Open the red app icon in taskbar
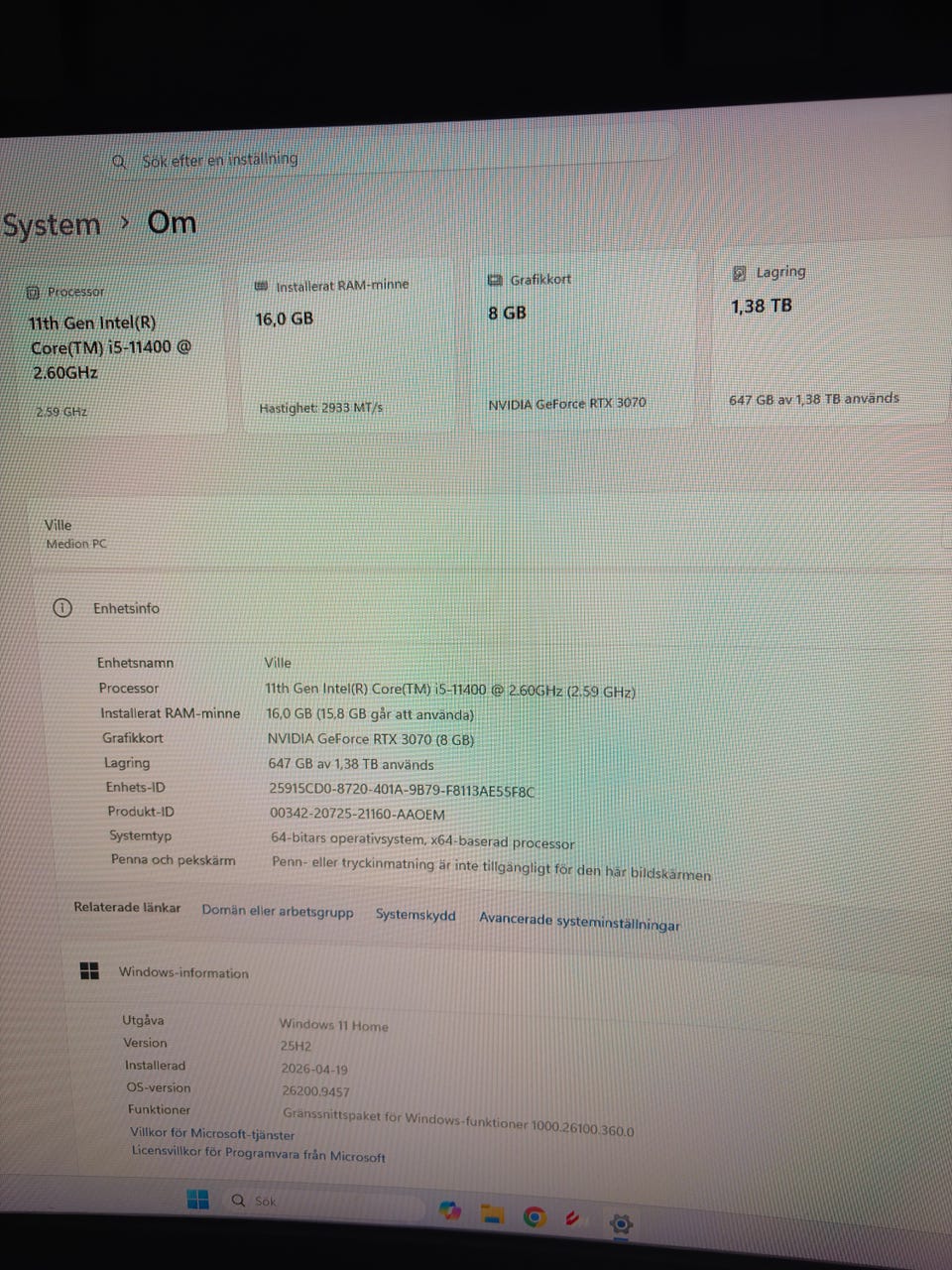This screenshot has height=1270, width=952. tap(573, 1217)
